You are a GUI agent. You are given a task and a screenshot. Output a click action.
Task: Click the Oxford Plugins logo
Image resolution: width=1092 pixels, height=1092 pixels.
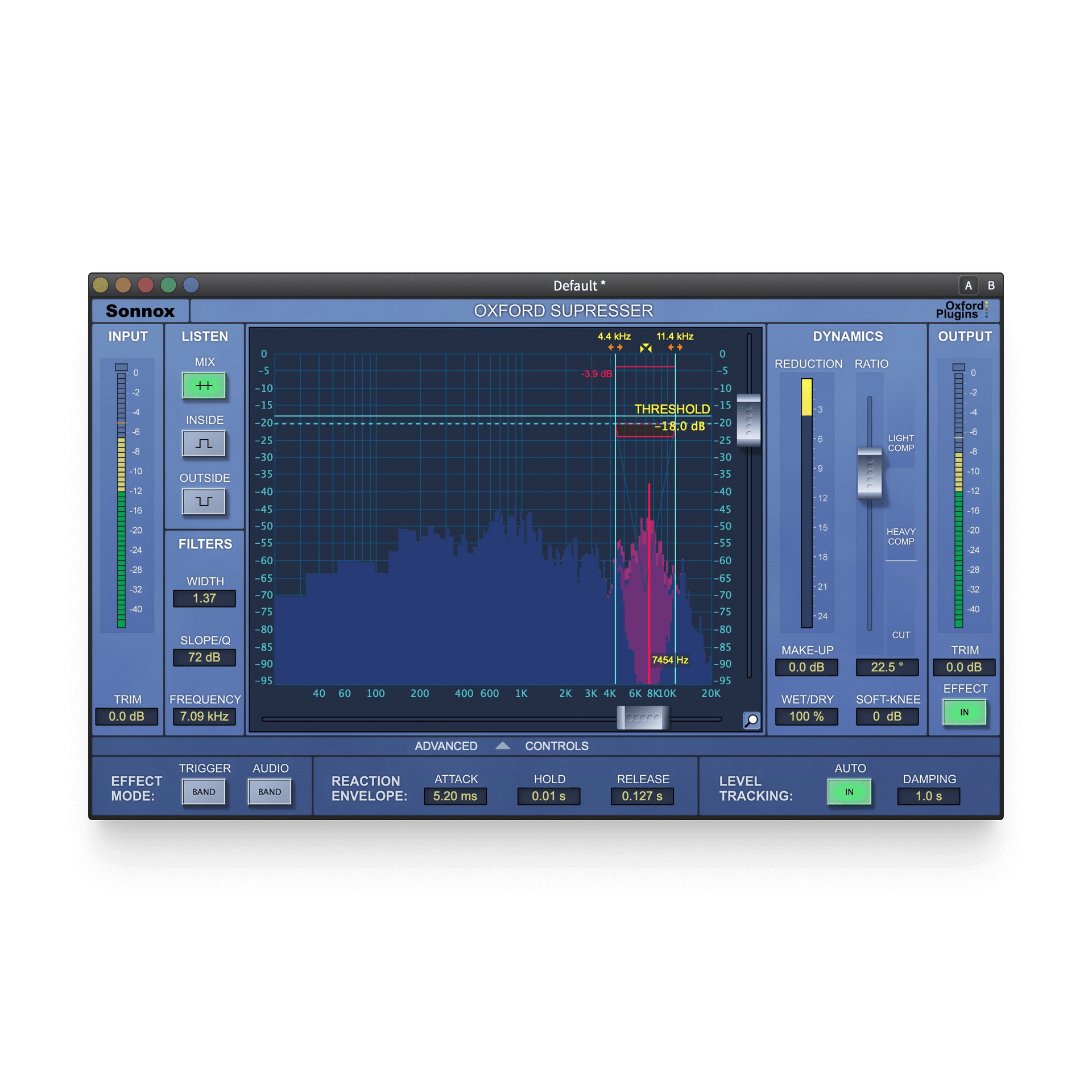click(x=961, y=310)
